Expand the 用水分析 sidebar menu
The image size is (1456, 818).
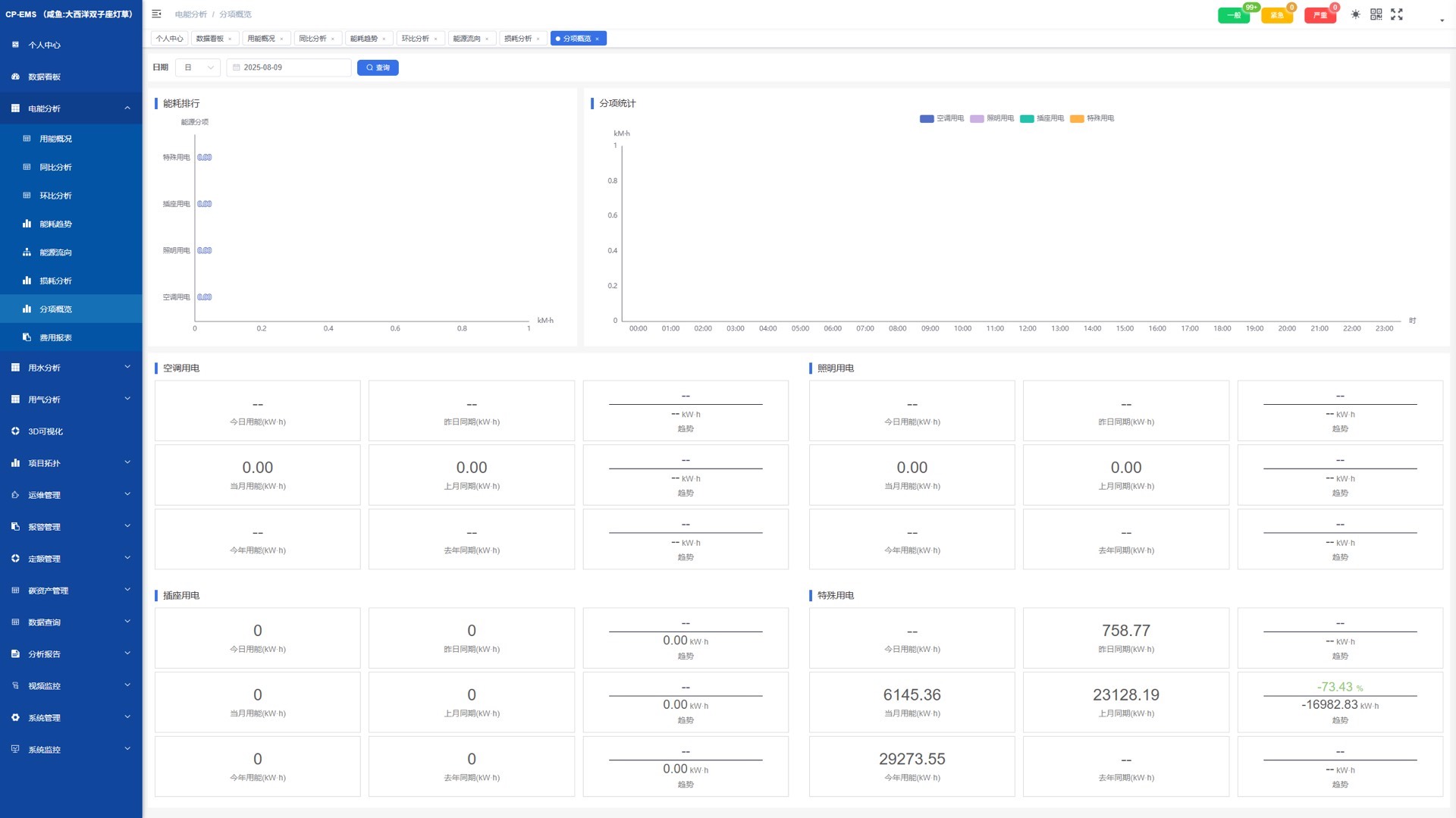(71, 368)
